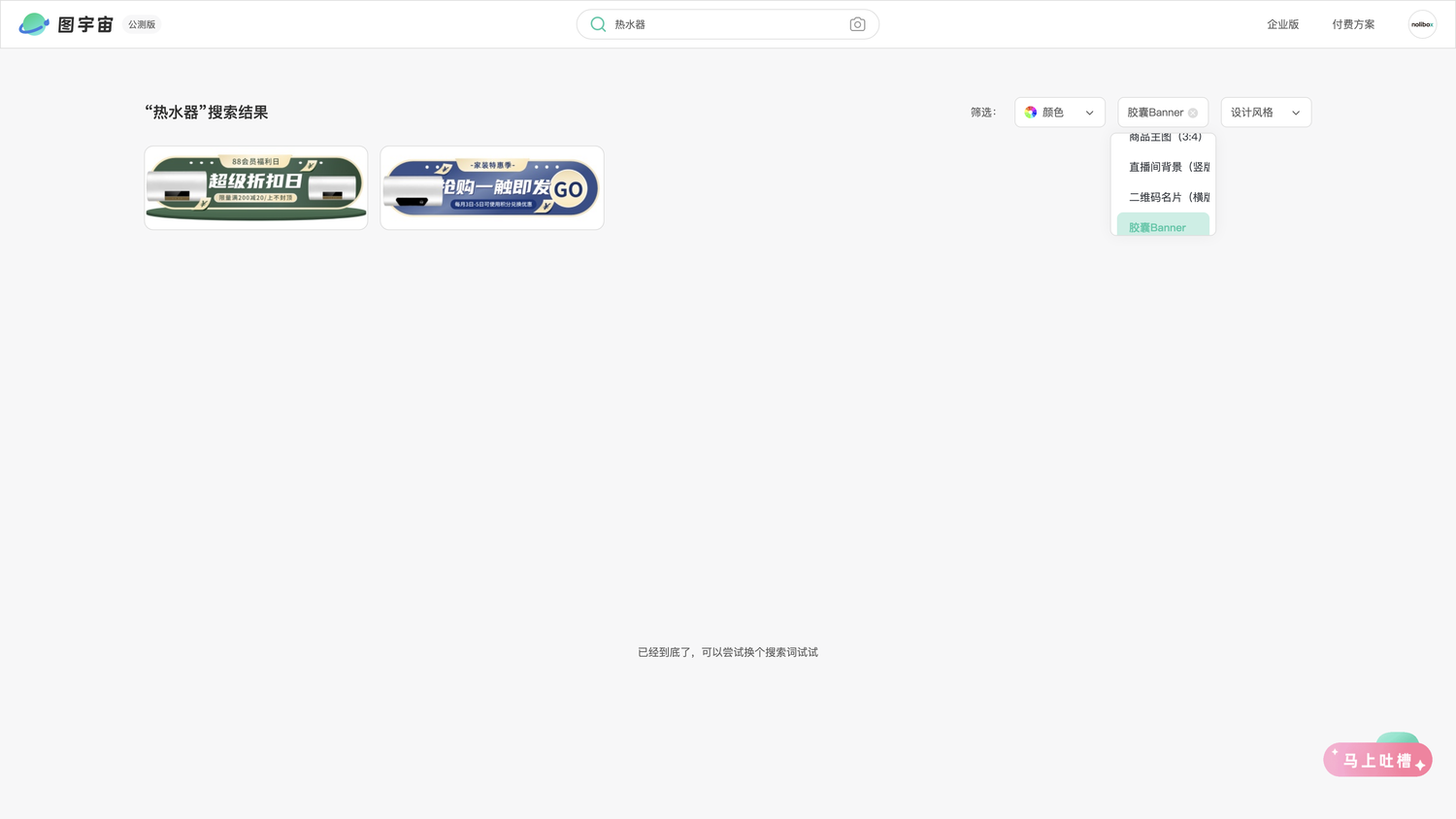The image size is (1456, 819).
Task: Go to 企业版 page
Action: pyautogui.click(x=1282, y=24)
